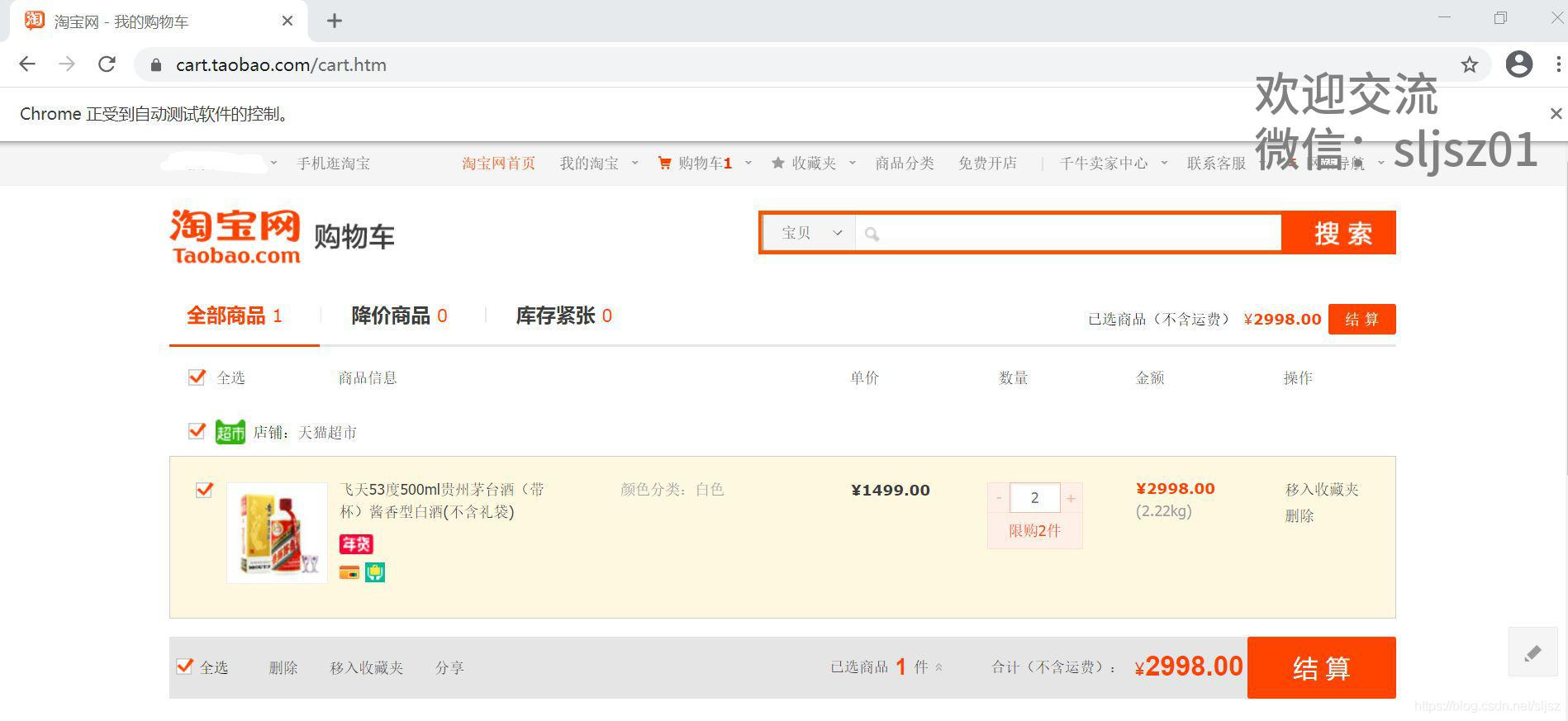This screenshot has width=1568, height=721.
Task: Move the 茅台酒 item to favorites from its row
Action: 1322,490
